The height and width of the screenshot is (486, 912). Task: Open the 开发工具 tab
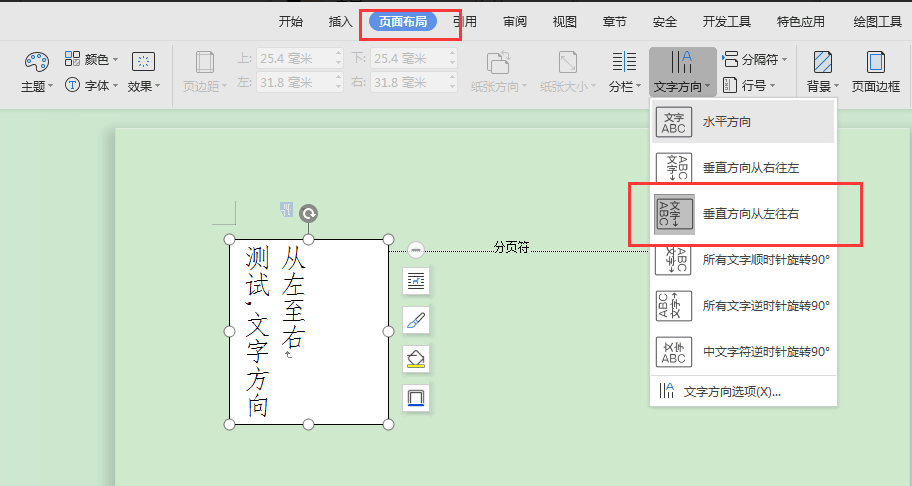[x=726, y=22]
